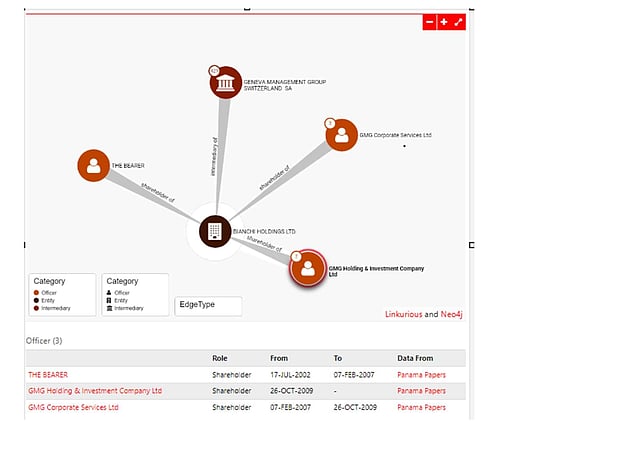Image resolution: width=640 pixels, height=460 pixels.
Task: Click the badge on GMG Corporate Services node
Action: [330, 123]
